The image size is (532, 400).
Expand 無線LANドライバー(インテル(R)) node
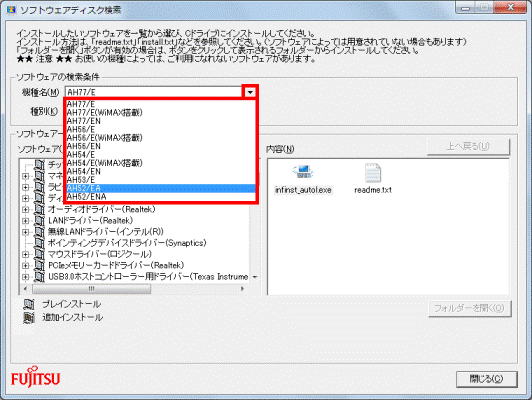click(x=25, y=232)
